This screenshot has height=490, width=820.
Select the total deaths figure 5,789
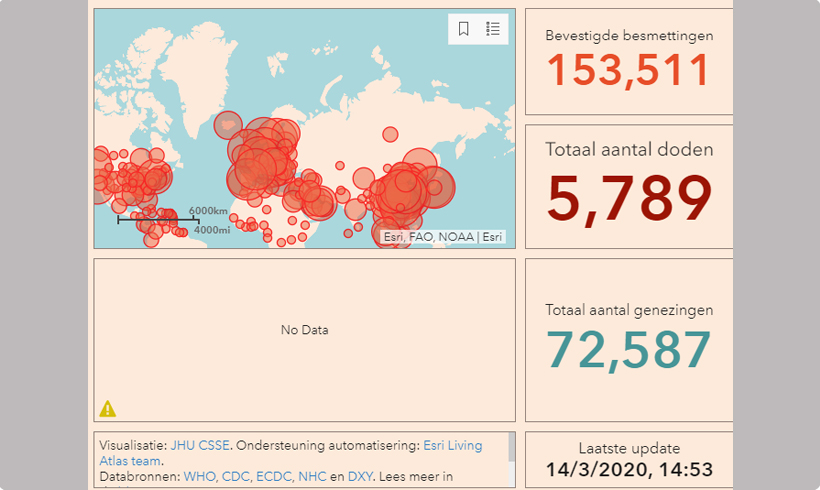628,198
